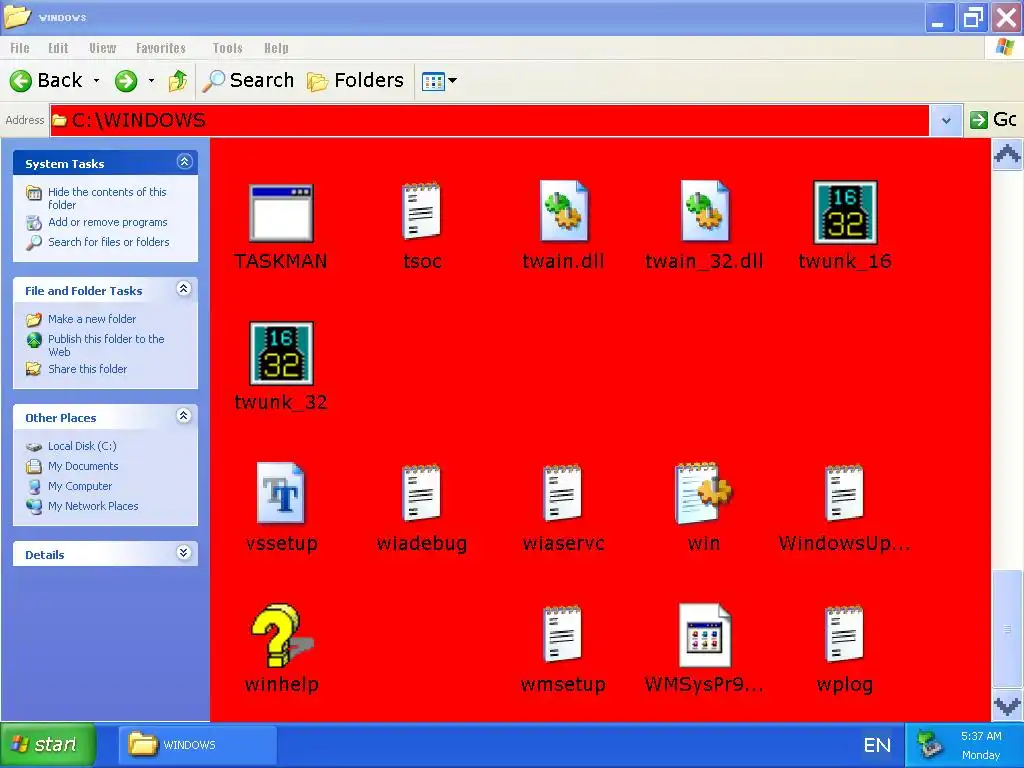1024x768 pixels.
Task: Open the Tools menu
Action: pyautogui.click(x=227, y=48)
